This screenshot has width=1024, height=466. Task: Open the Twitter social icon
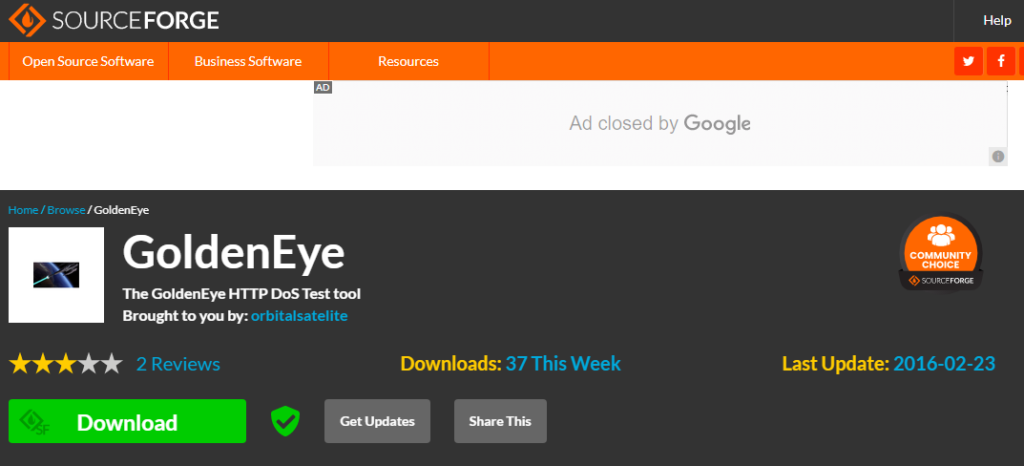point(968,62)
